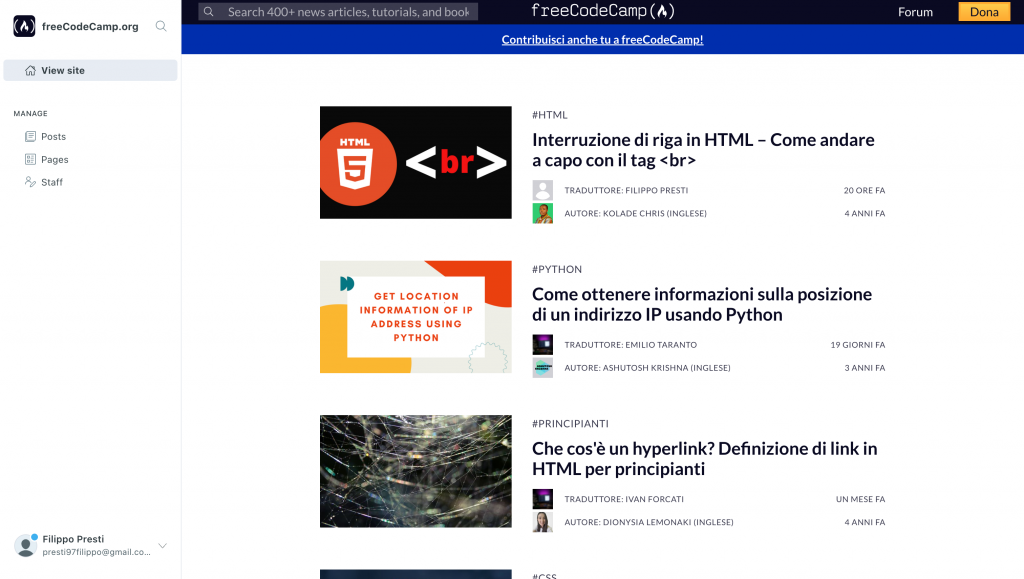Click the search magnifier in top bar

(x=208, y=12)
